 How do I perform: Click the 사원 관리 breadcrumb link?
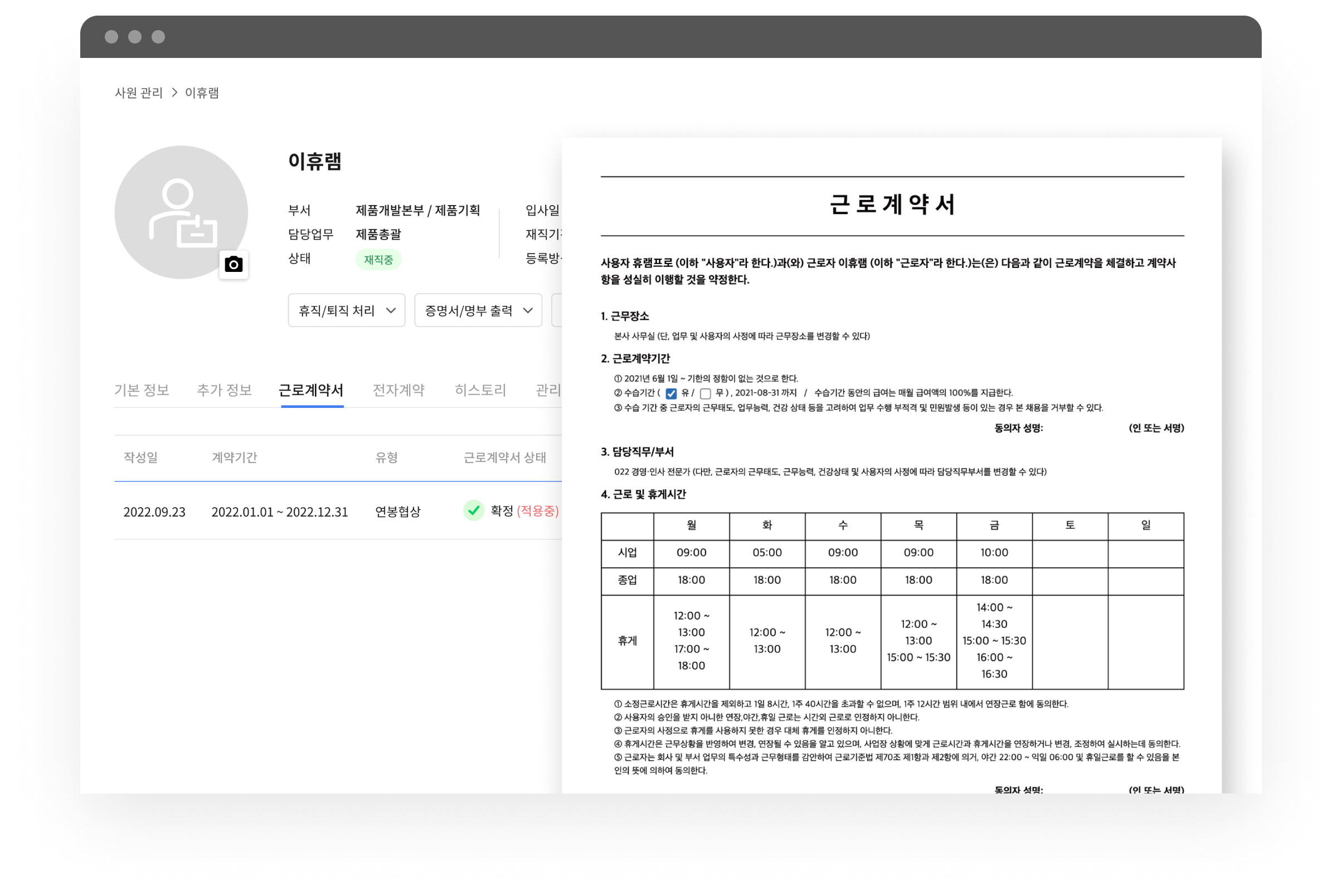tap(138, 92)
